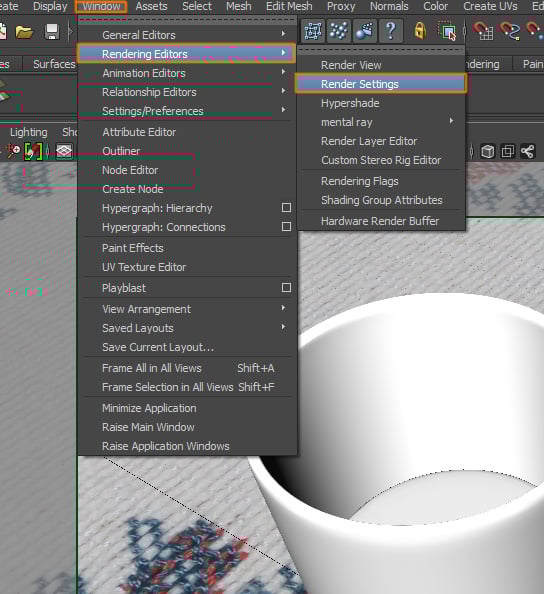The height and width of the screenshot is (594, 544).
Task: Enable select by component type icon
Action: 364,31
